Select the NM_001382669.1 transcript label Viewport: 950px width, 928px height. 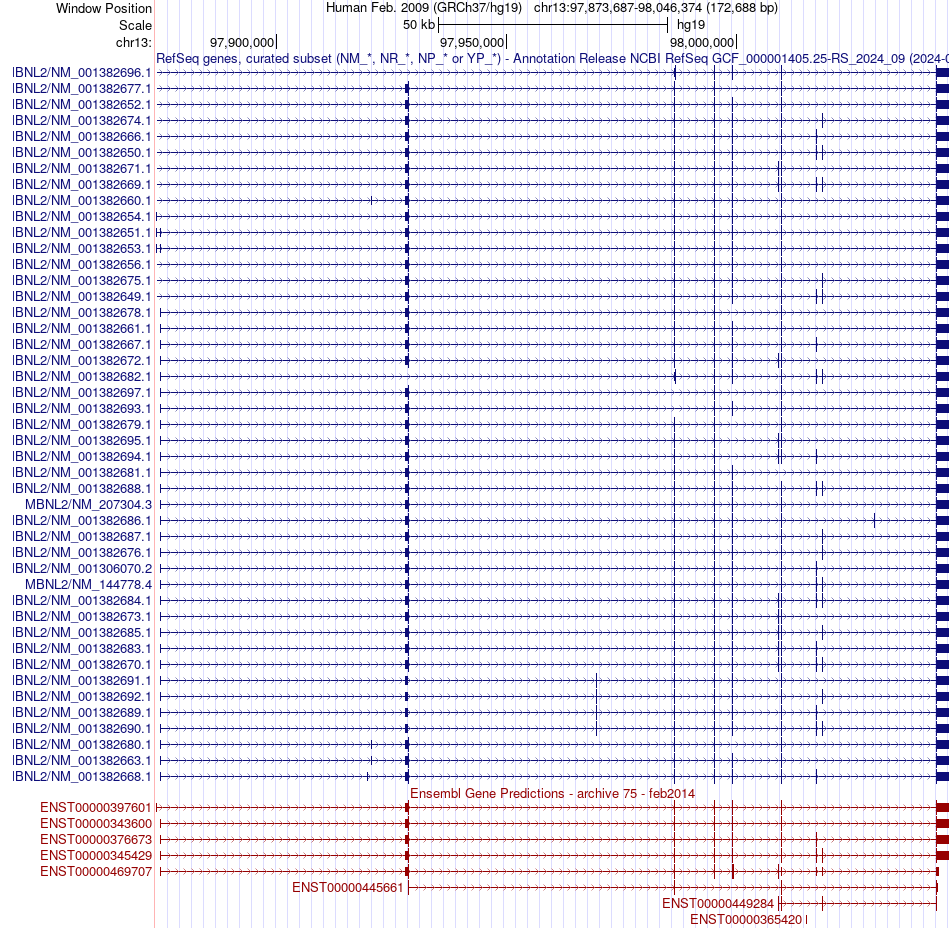[82, 185]
